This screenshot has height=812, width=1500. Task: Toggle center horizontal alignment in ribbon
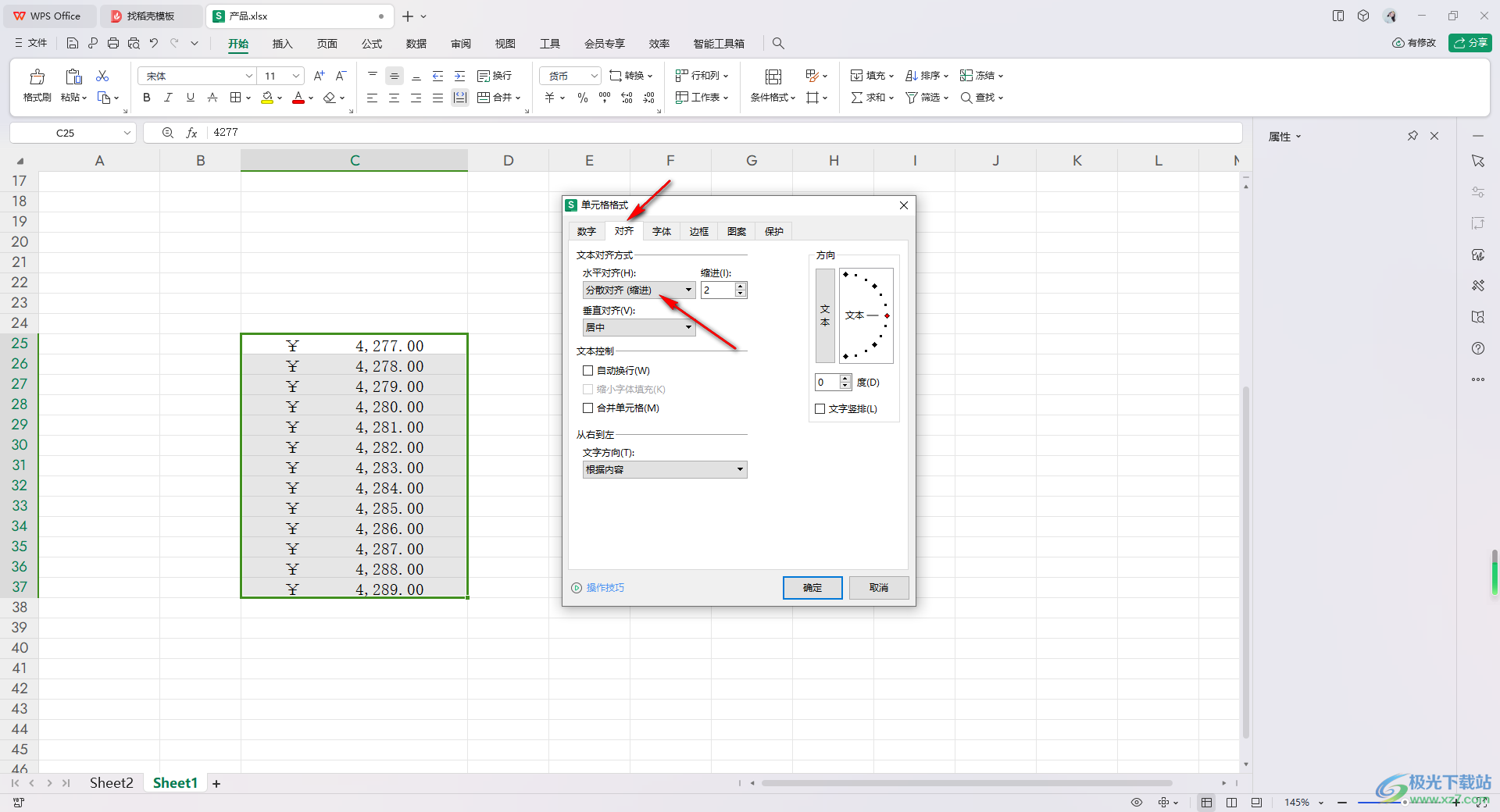394,98
